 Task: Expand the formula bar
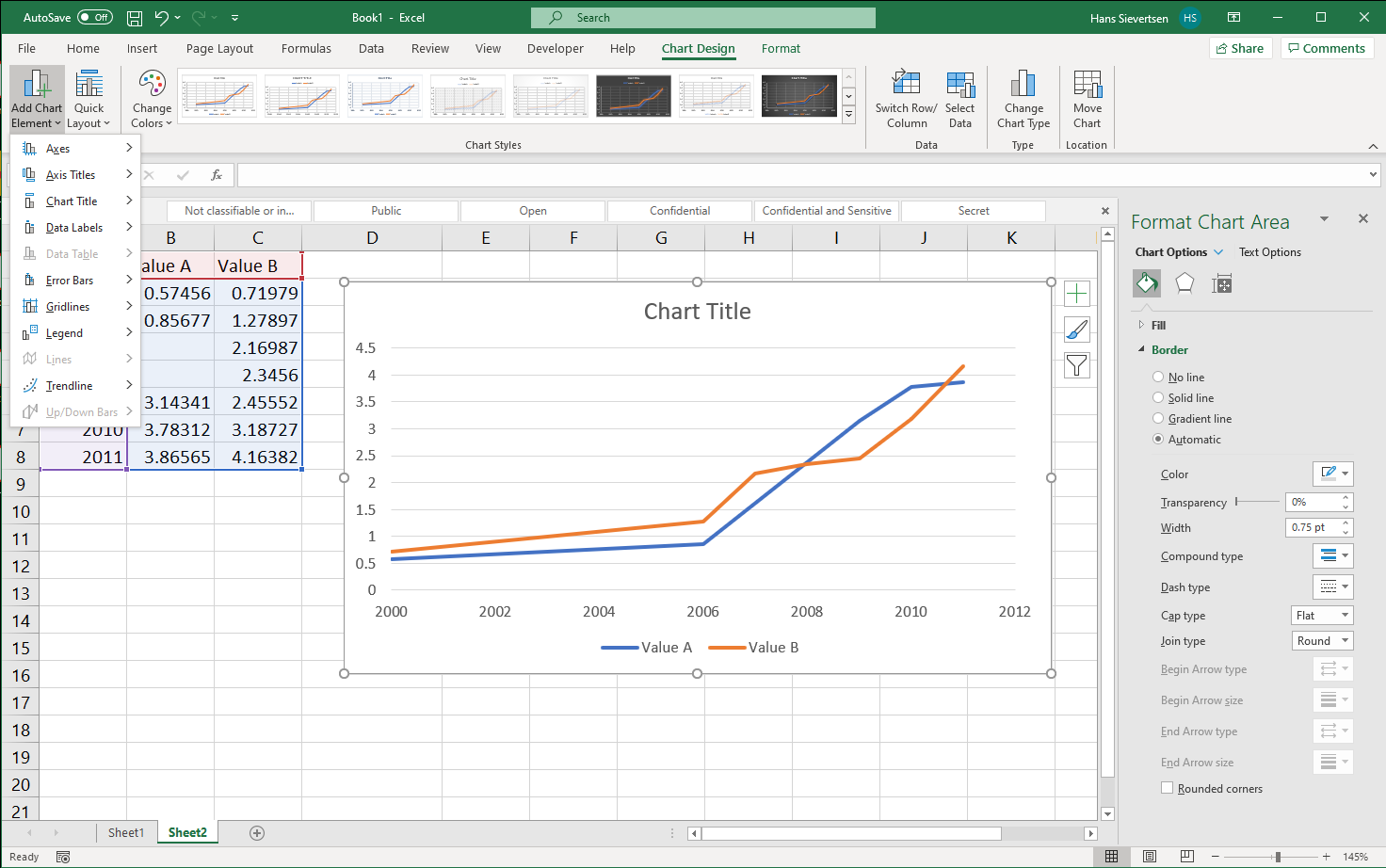pyautogui.click(x=1373, y=174)
